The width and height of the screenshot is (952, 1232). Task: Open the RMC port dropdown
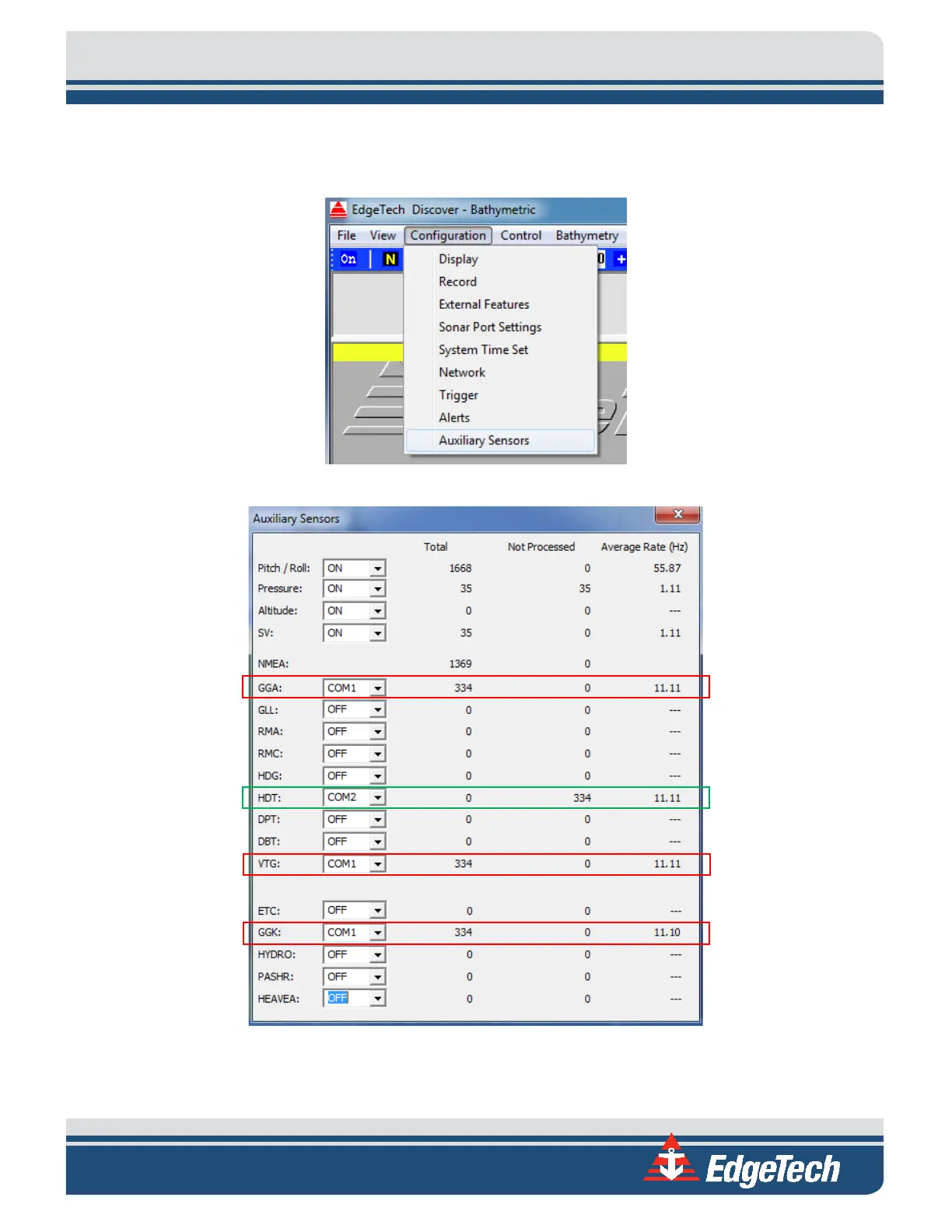pyautogui.click(x=377, y=754)
